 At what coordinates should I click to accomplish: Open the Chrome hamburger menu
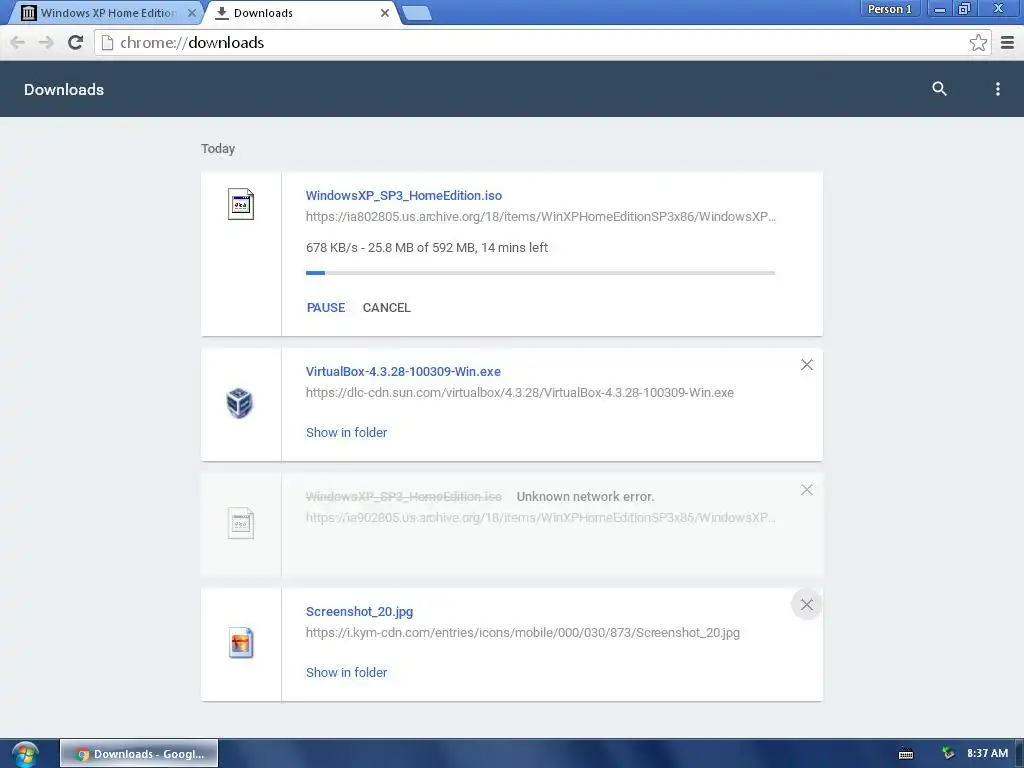click(1008, 42)
